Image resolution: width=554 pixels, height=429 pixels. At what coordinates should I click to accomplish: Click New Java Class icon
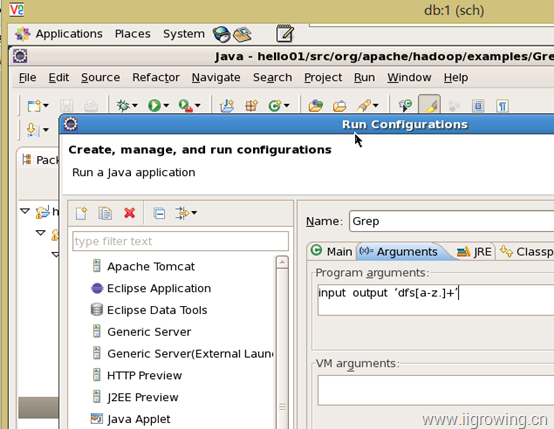click(x=275, y=105)
